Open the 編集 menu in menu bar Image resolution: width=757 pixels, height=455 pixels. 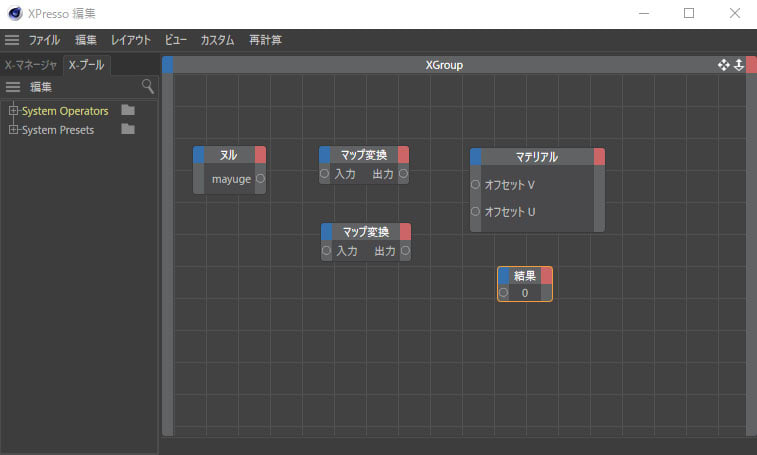click(85, 40)
